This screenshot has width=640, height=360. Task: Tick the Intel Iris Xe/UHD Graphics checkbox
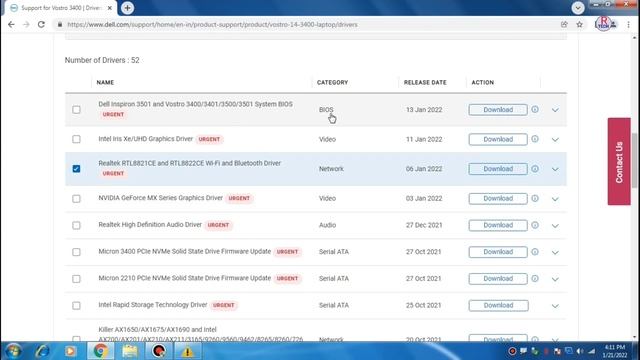click(x=76, y=139)
